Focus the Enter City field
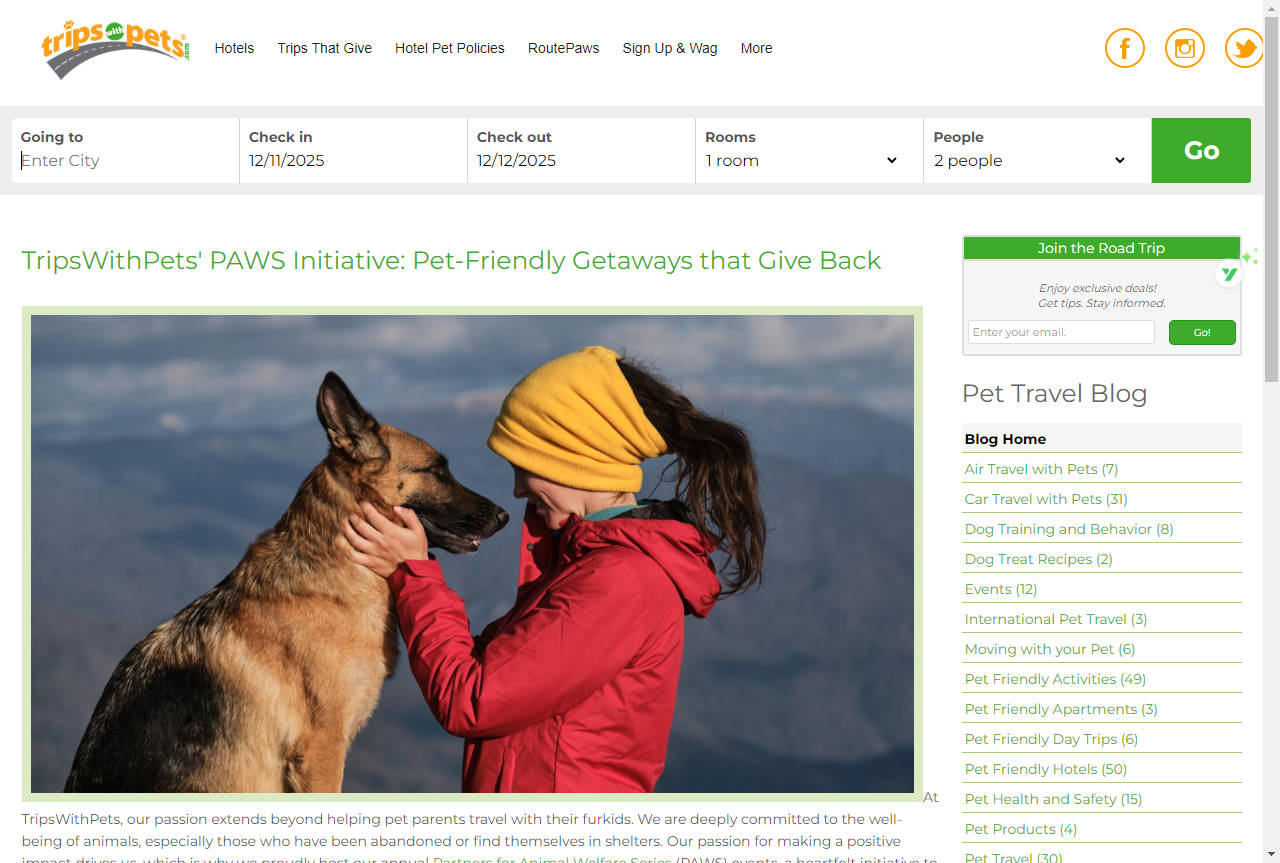This screenshot has width=1280, height=863. pos(125,160)
